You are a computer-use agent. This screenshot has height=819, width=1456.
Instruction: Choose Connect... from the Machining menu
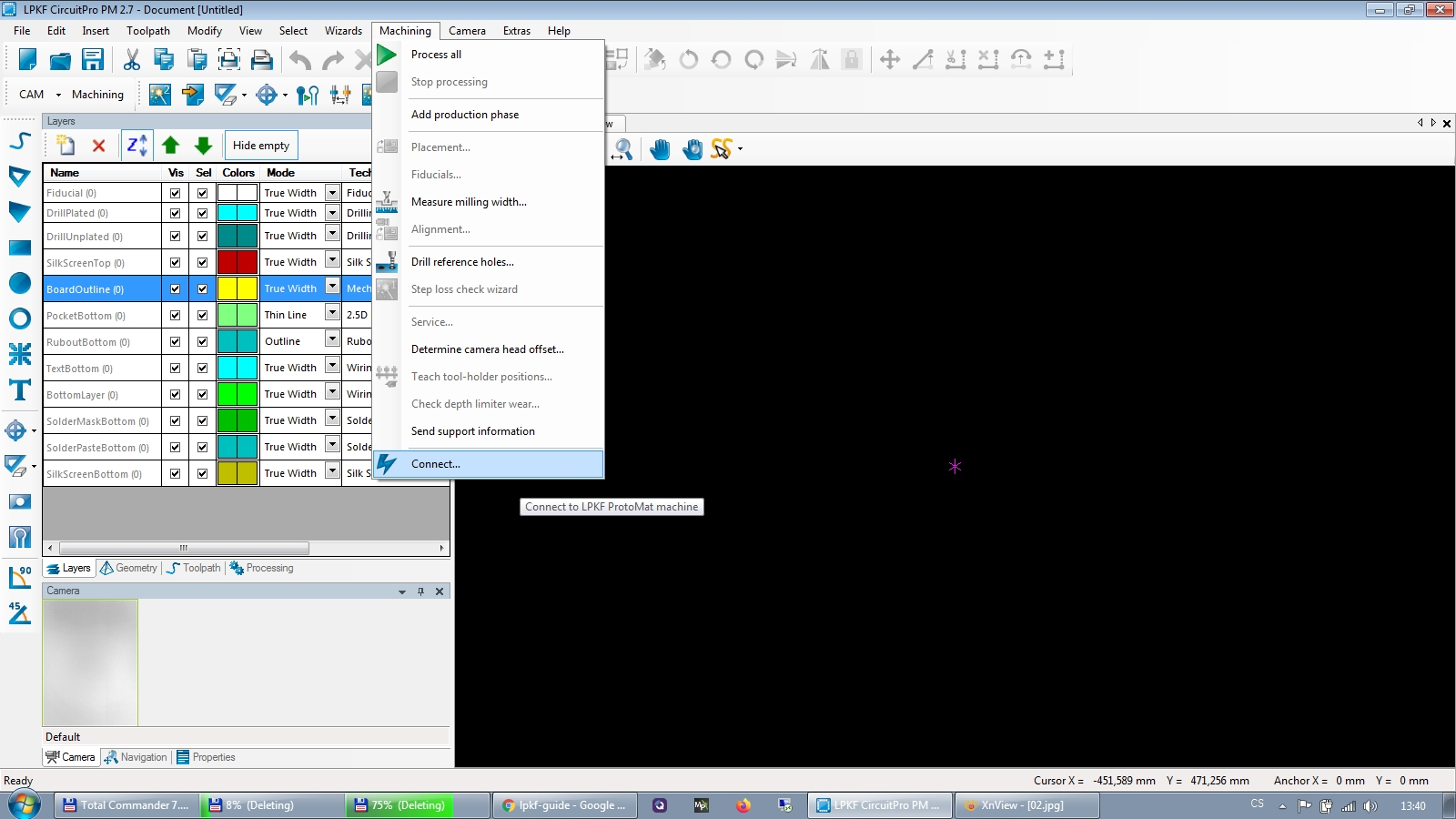[x=488, y=464]
